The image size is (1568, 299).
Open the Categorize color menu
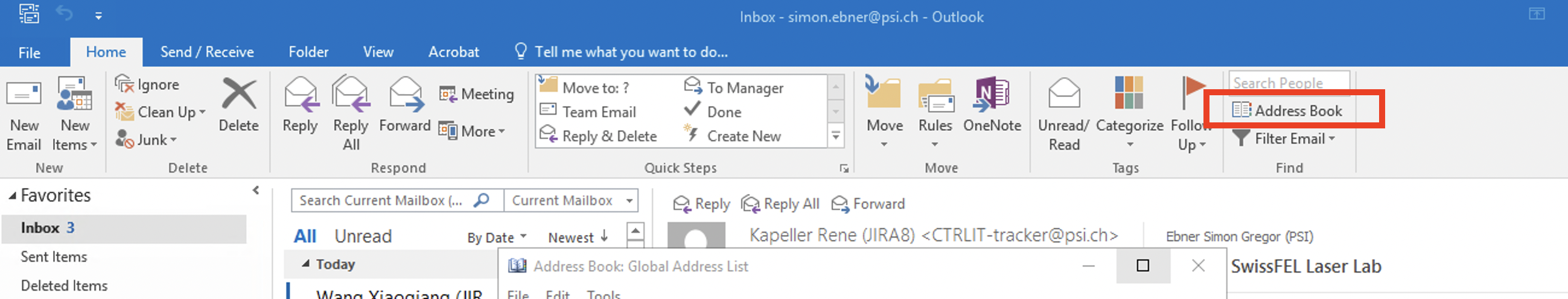tap(1129, 113)
